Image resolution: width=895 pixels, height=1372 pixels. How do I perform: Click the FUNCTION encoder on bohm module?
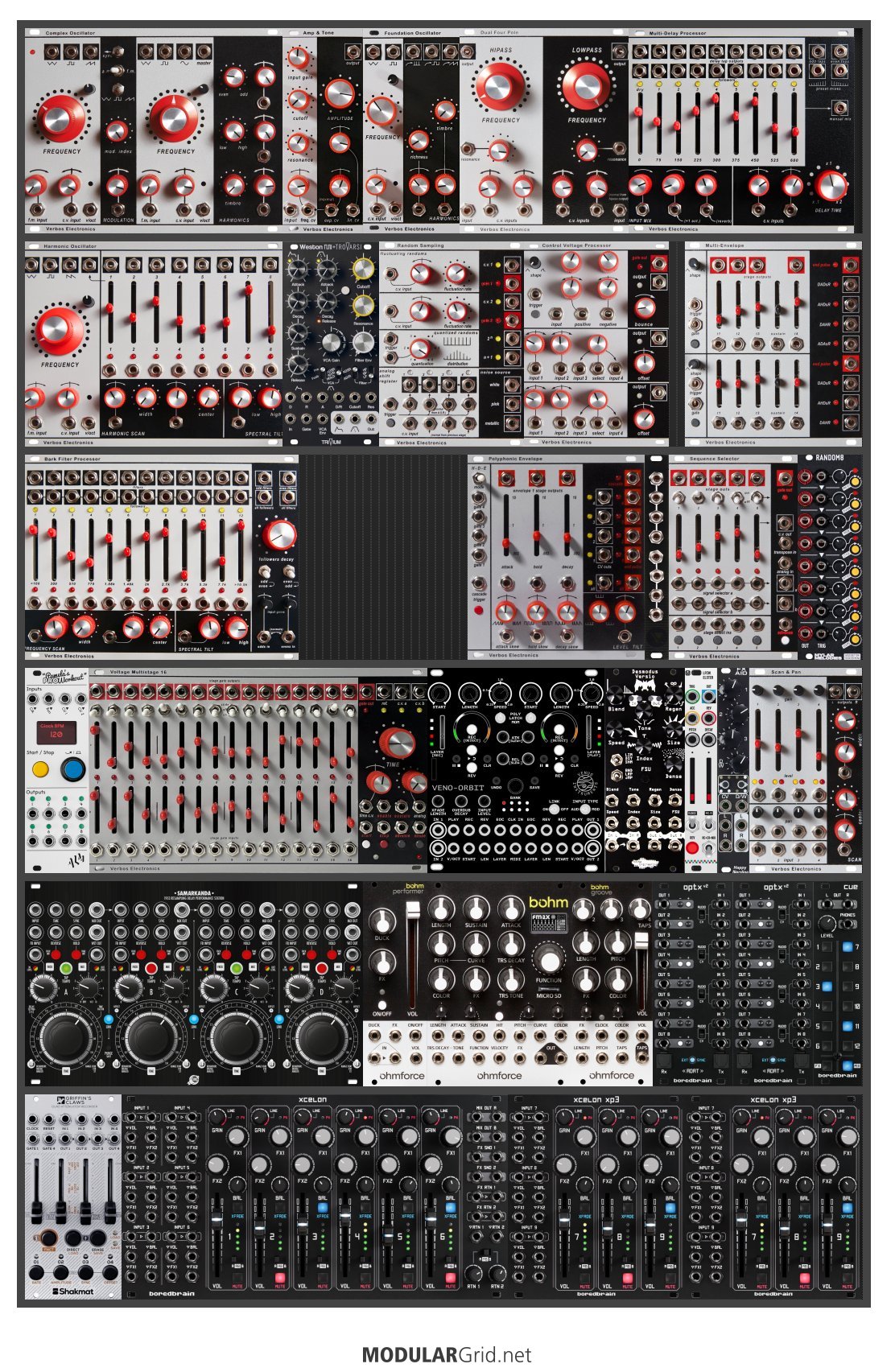[549, 961]
